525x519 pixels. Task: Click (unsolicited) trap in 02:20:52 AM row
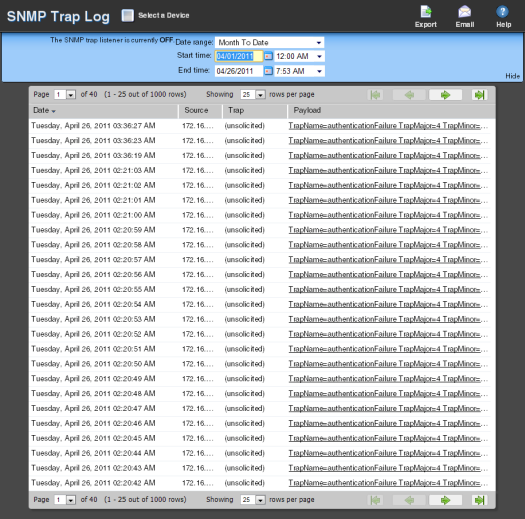pos(245,334)
